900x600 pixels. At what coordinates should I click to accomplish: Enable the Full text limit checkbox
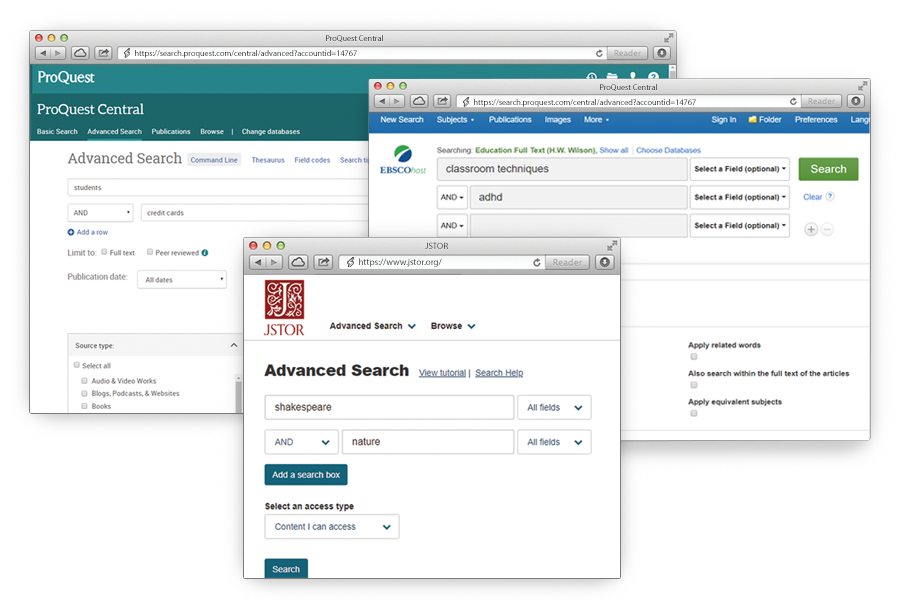point(104,253)
